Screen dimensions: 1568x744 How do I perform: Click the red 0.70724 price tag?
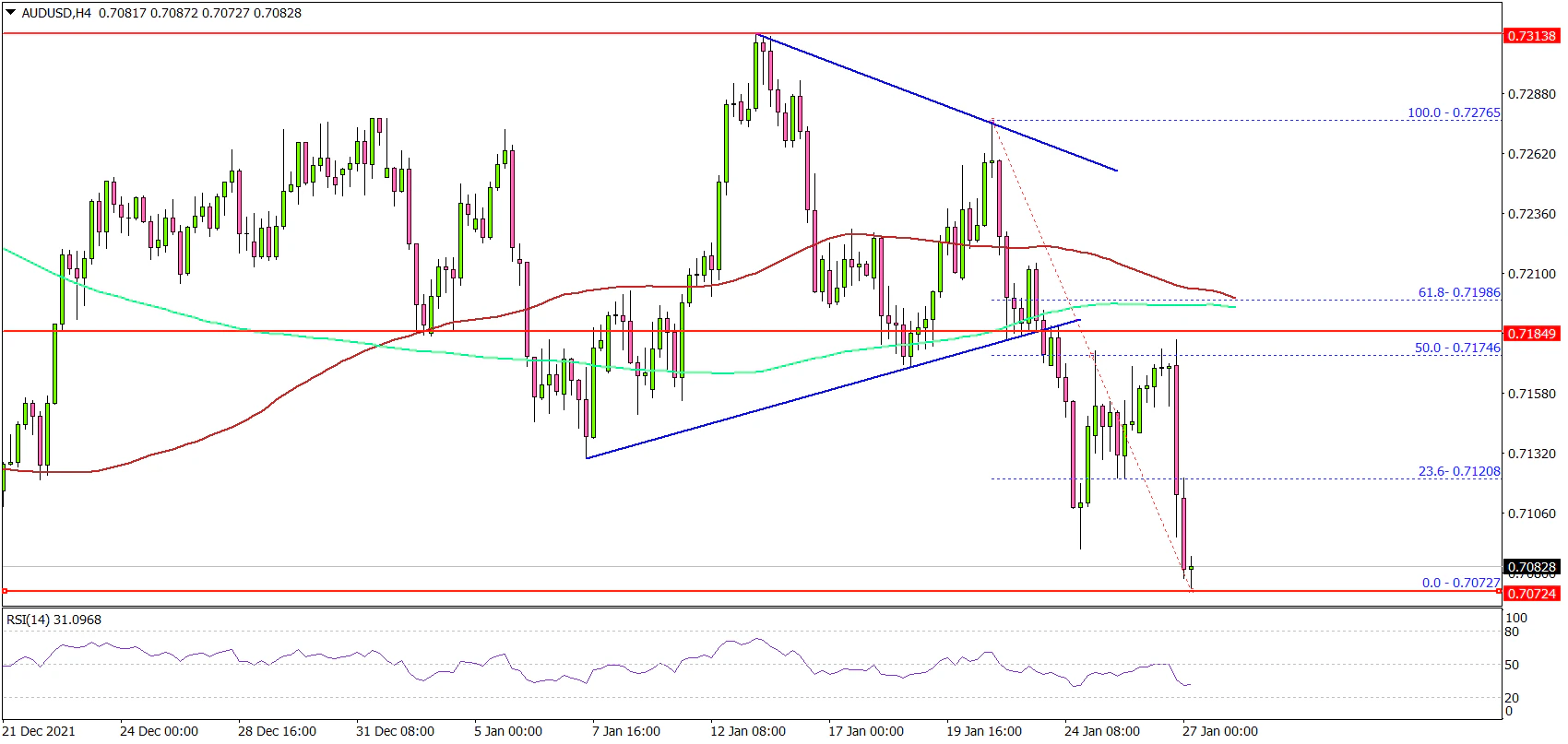click(1531, 593)
